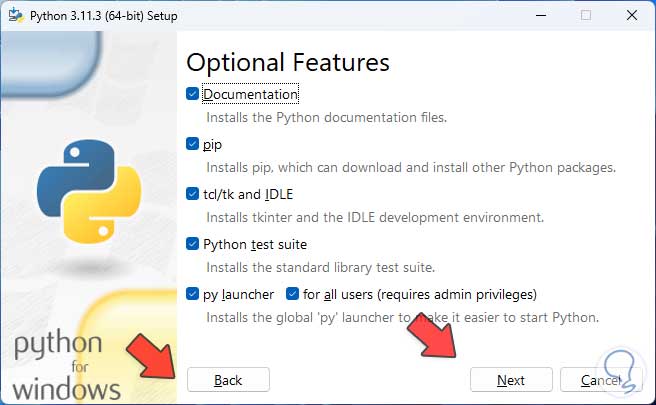Image resolution: width=656 pixels, height=405 pixels.
Task: Close the Python Setup dialog
Action: pos(630,15)
